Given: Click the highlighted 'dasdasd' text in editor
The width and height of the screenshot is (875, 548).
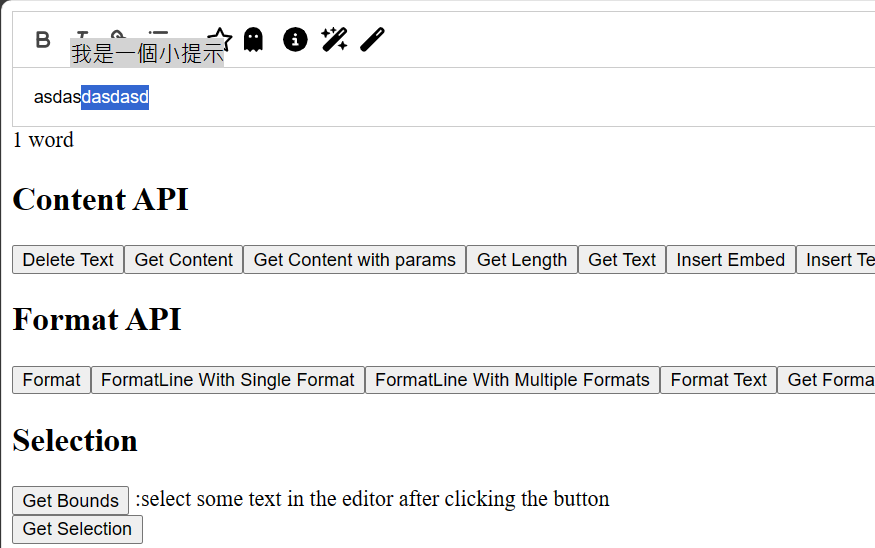Looking at the screenshot, I should click(115, 97).
